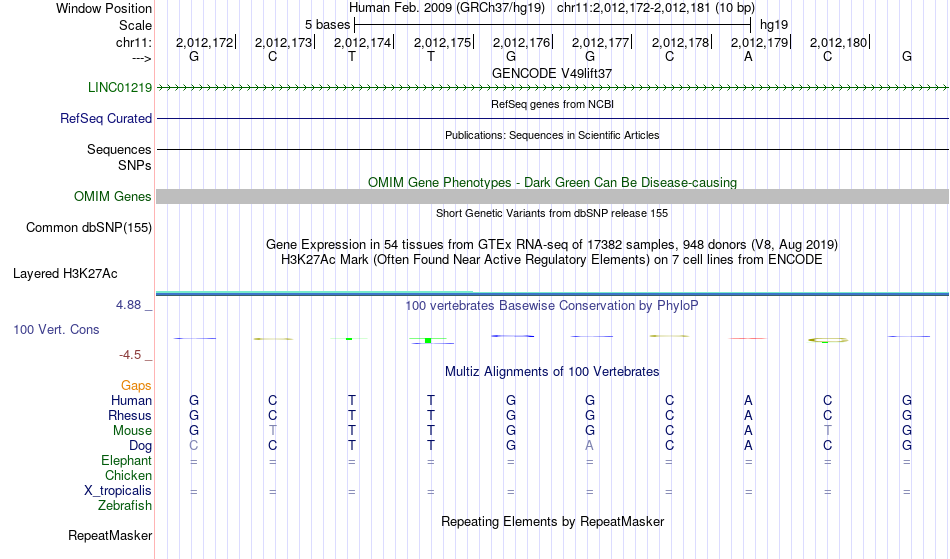Click the OMIM Genes track label
The image size is (950, 559).
pyautogui.click(x=112, y=196)
